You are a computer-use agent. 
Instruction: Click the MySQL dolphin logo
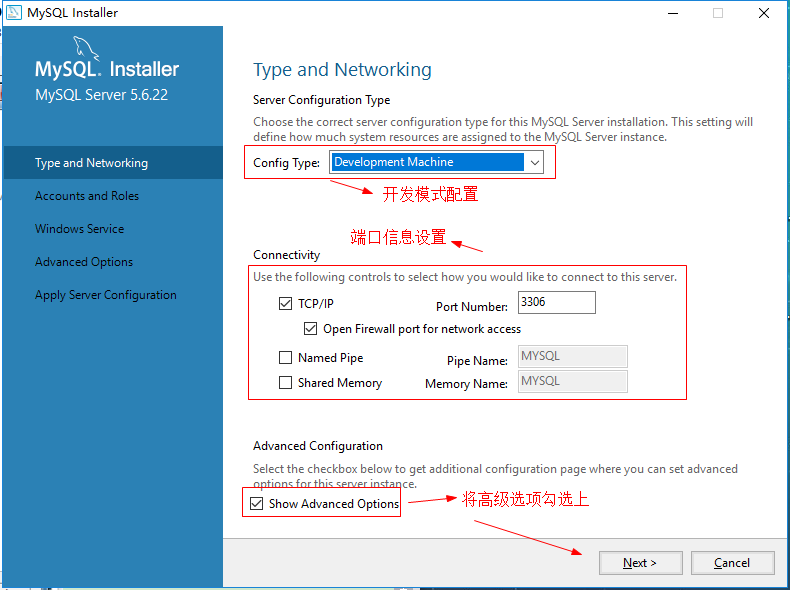(x=86, y=48)
